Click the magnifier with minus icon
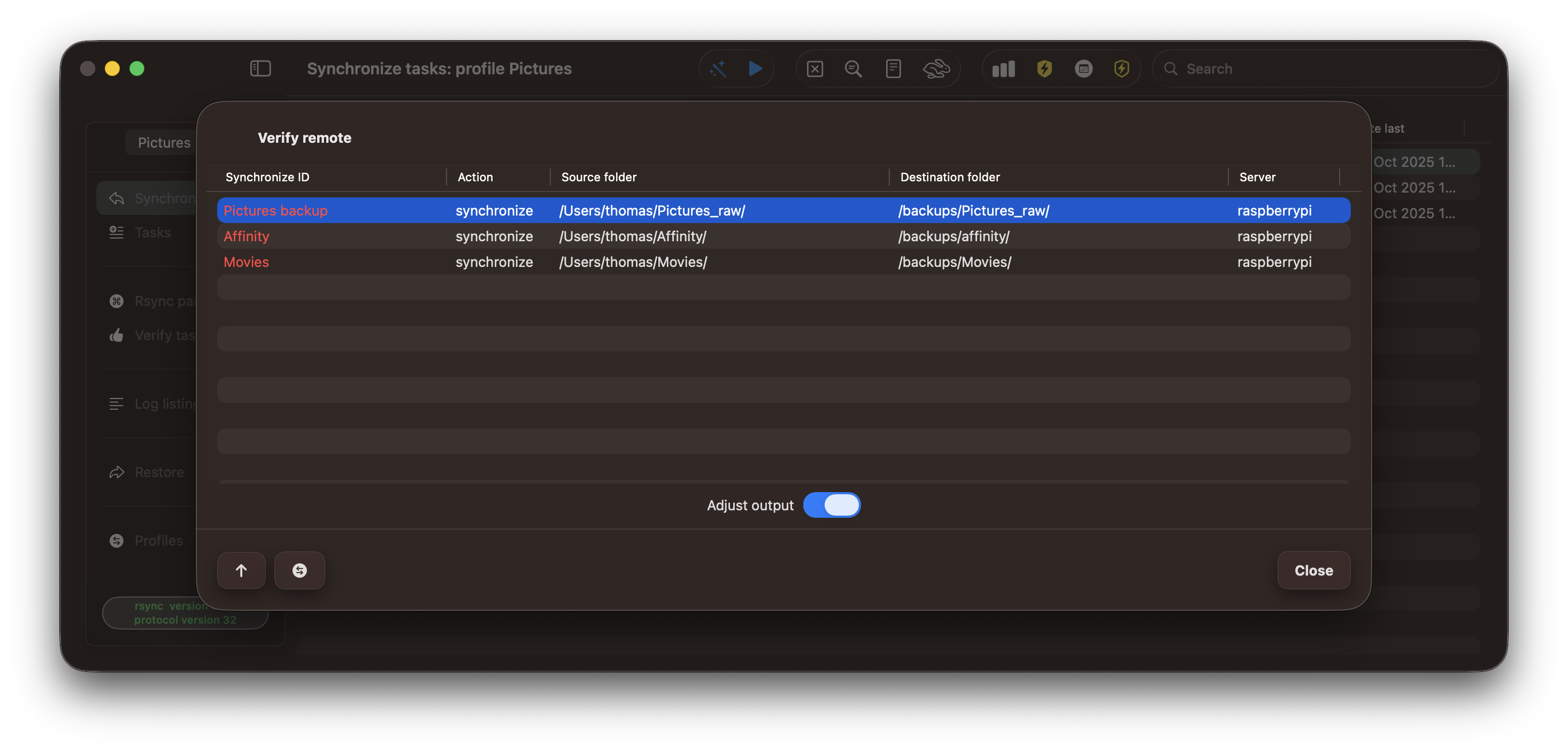The width and height of the screenshot is (1568, 751). point(854,69)
